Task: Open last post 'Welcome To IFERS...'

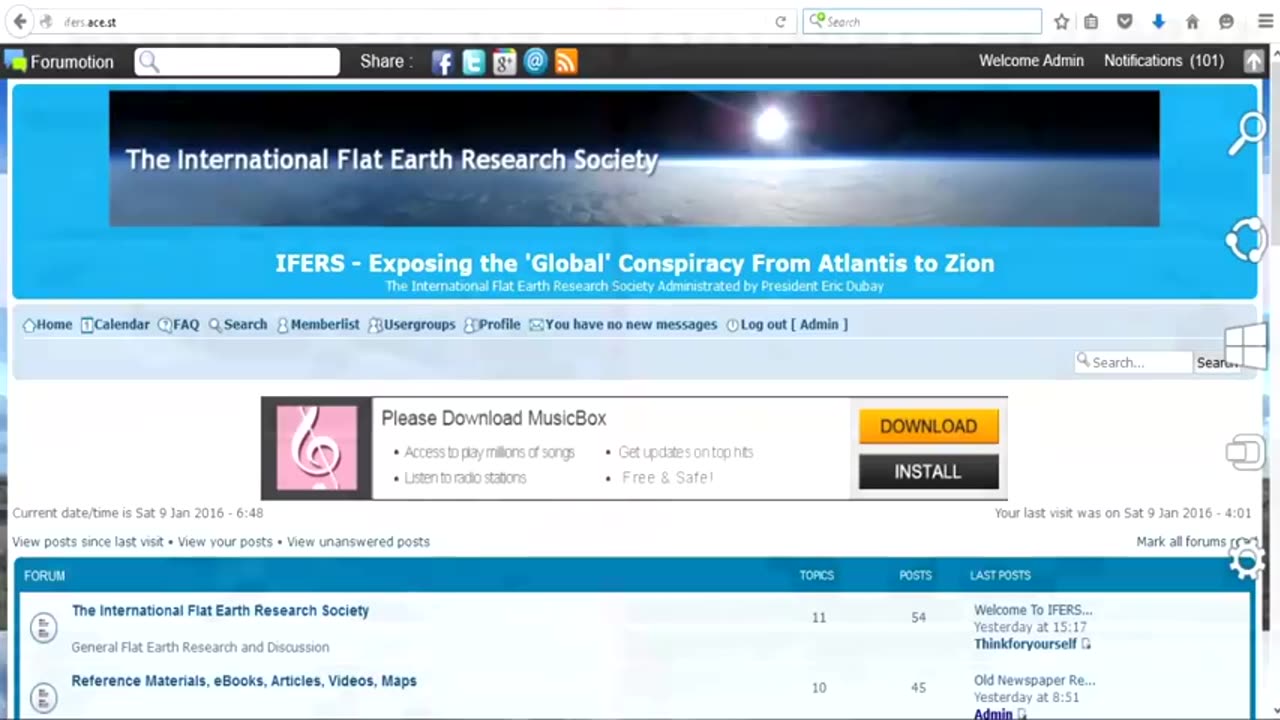Action: coord(1033,610)
